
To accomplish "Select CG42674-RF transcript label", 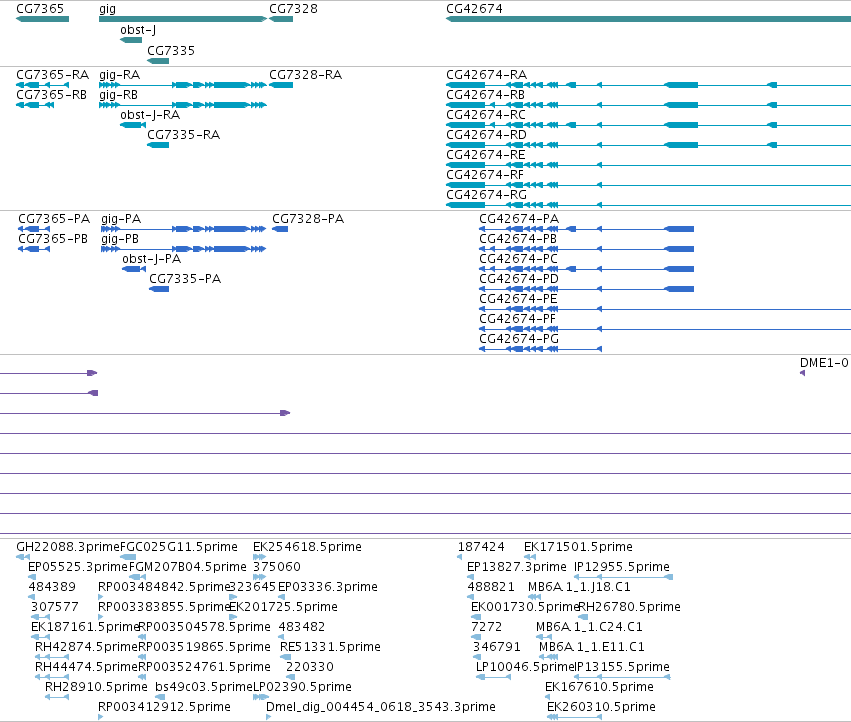I will [485, 175].
